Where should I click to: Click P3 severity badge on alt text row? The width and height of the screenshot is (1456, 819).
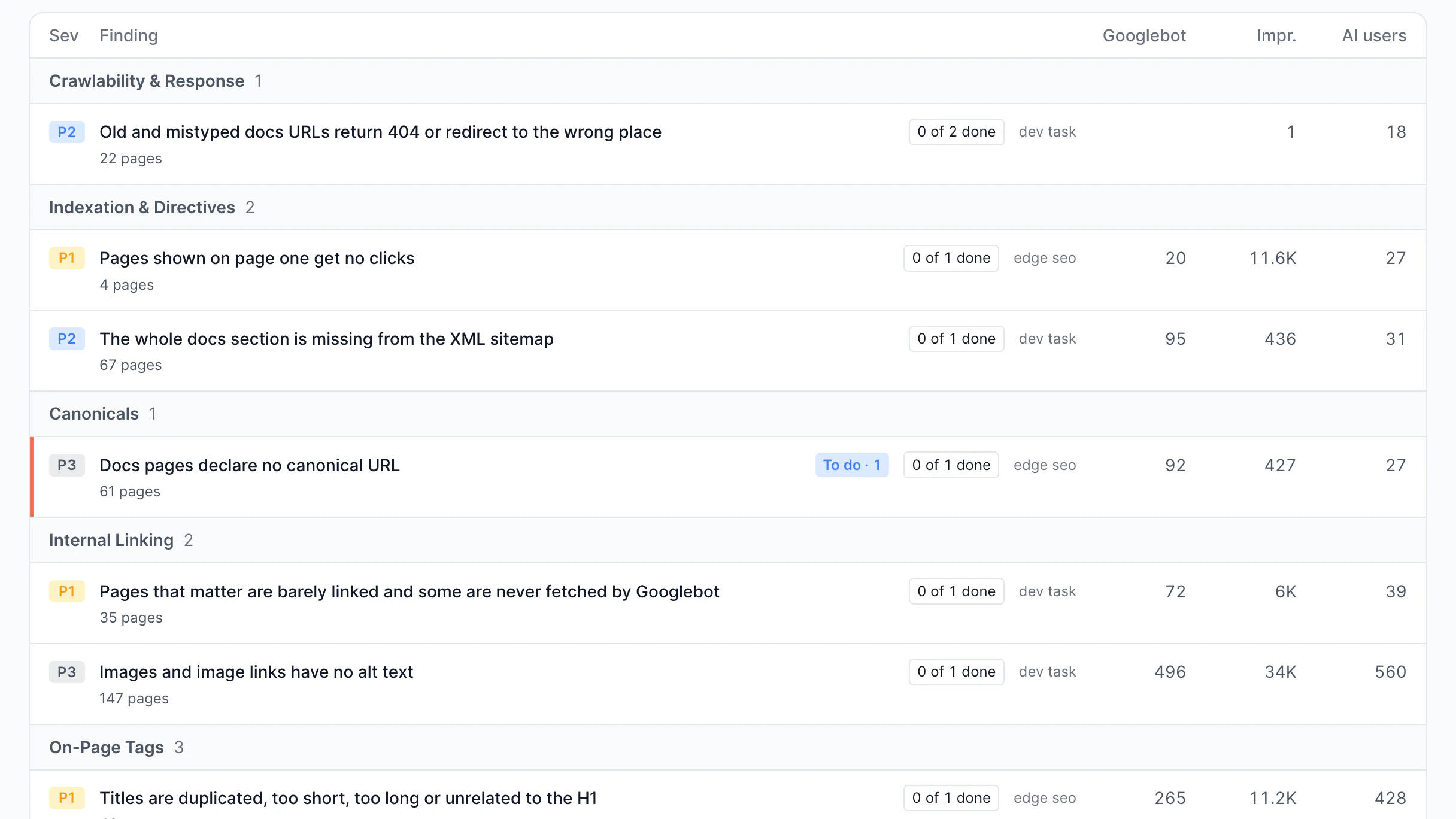click(66, 672)
